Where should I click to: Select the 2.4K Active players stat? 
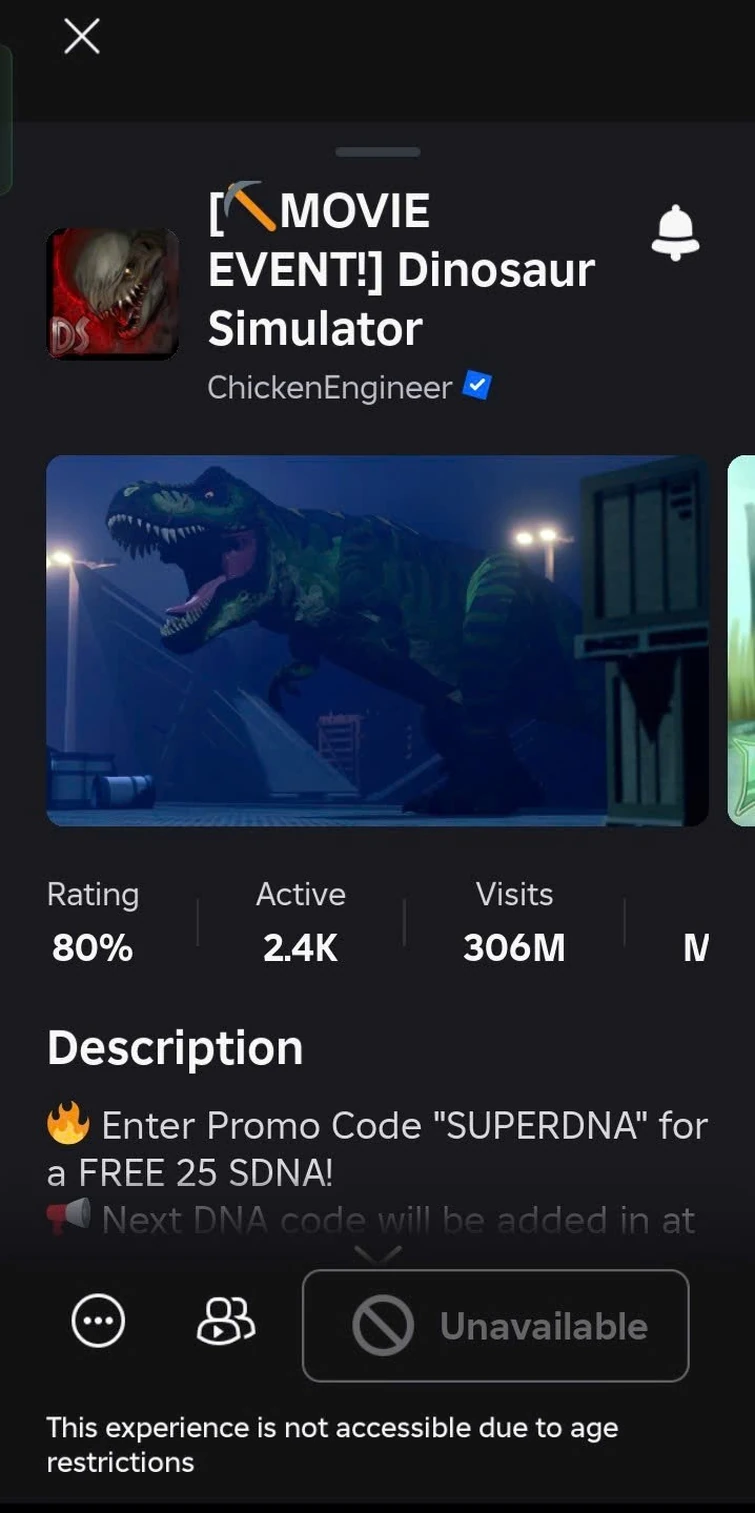(301, 921)
